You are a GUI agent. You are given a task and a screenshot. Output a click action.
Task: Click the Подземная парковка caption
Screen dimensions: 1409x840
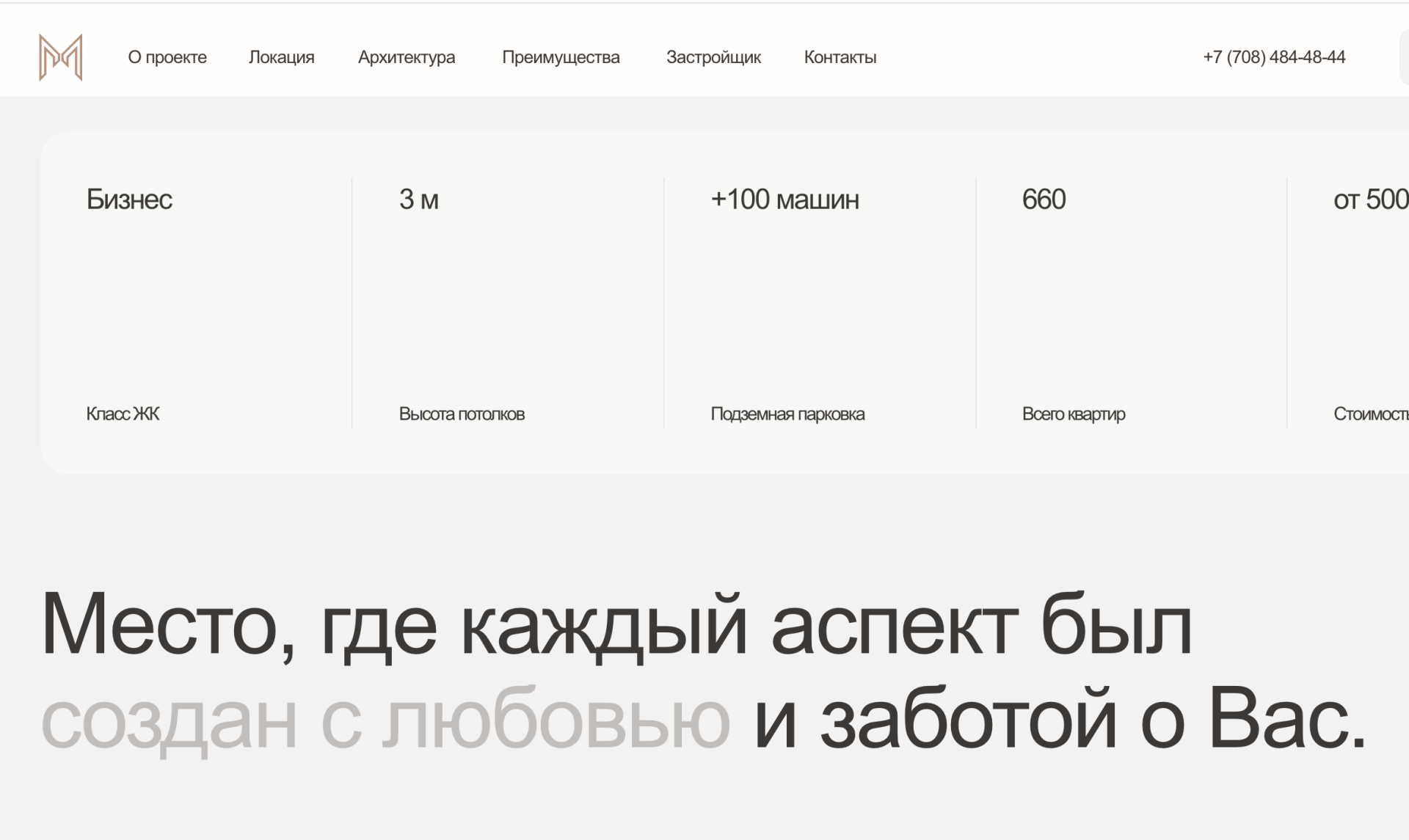click(787, 414)
